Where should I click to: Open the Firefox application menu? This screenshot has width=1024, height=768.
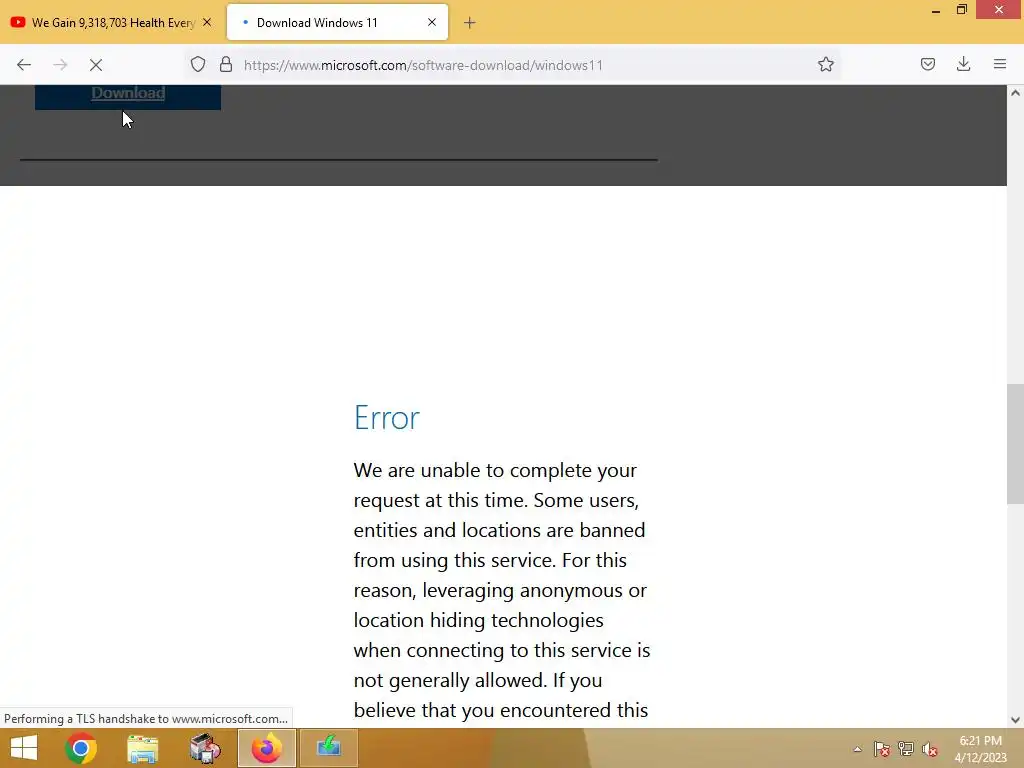pyautogui.click(x=1000, y=64)
